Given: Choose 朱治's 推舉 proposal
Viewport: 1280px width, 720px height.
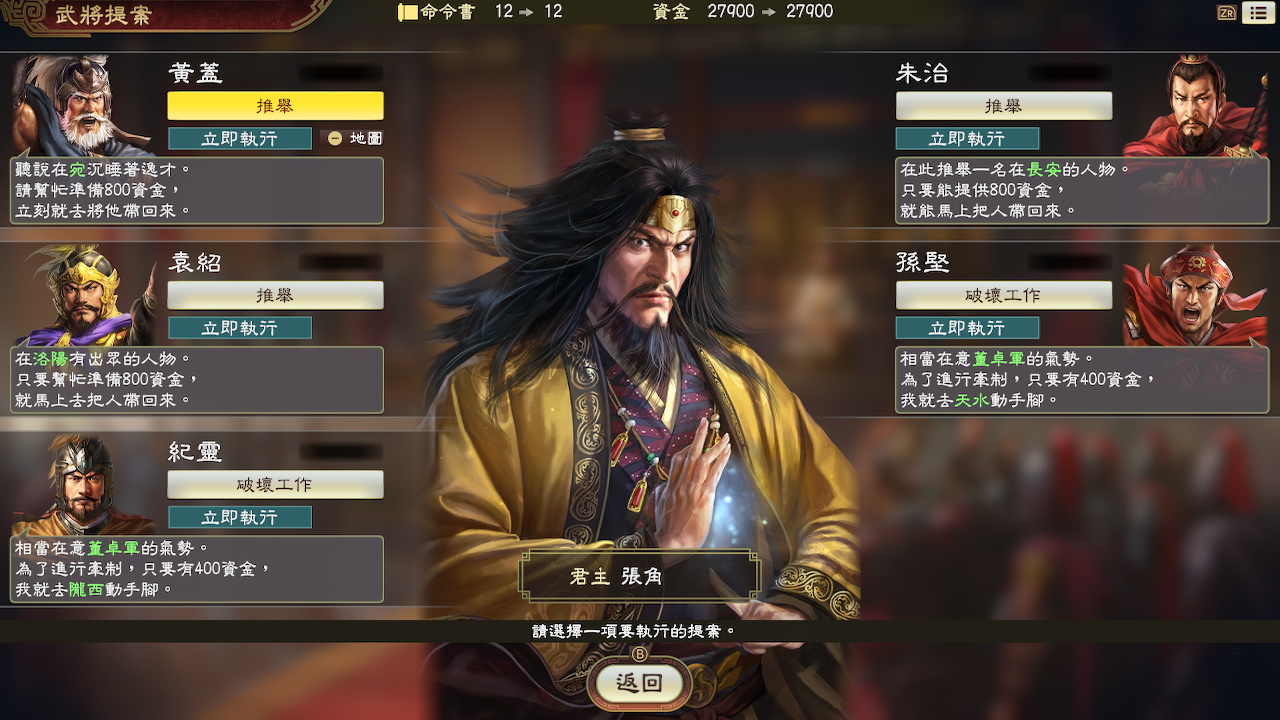Looking at the screenshot, I should pos(1004,106).
